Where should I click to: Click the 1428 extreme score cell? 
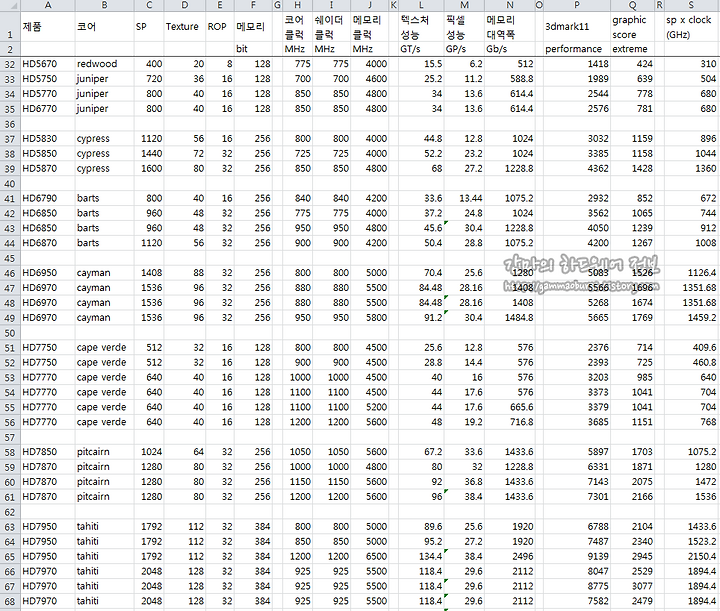tap(632, 168)
